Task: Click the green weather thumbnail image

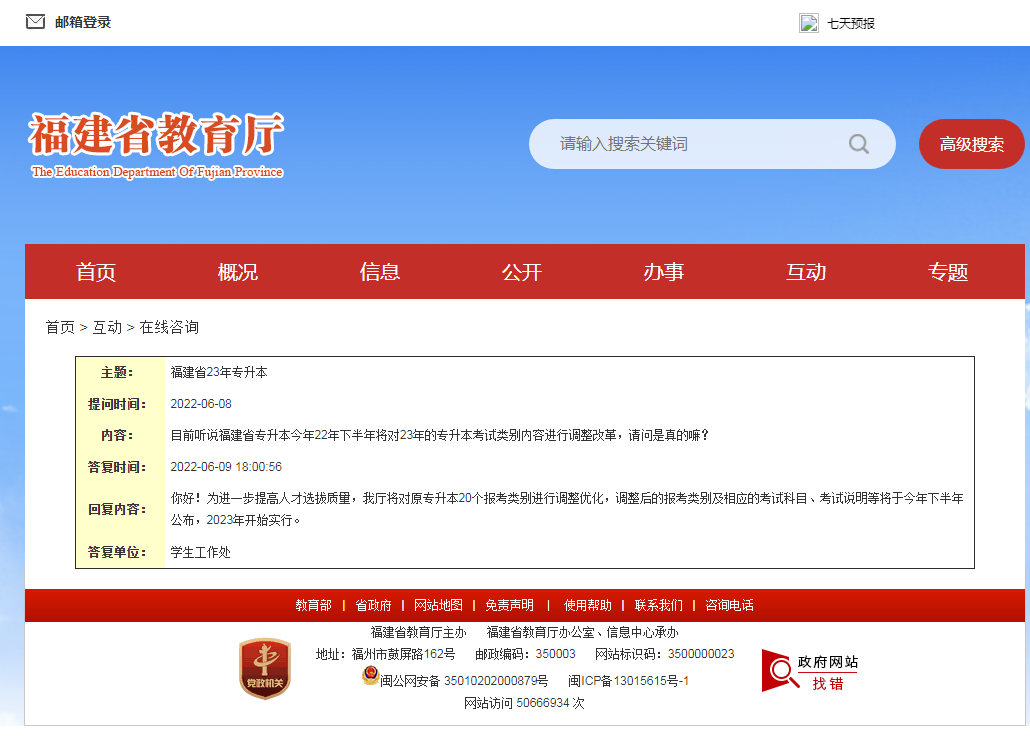Action: pyautogui.click(x=807, y=22)
